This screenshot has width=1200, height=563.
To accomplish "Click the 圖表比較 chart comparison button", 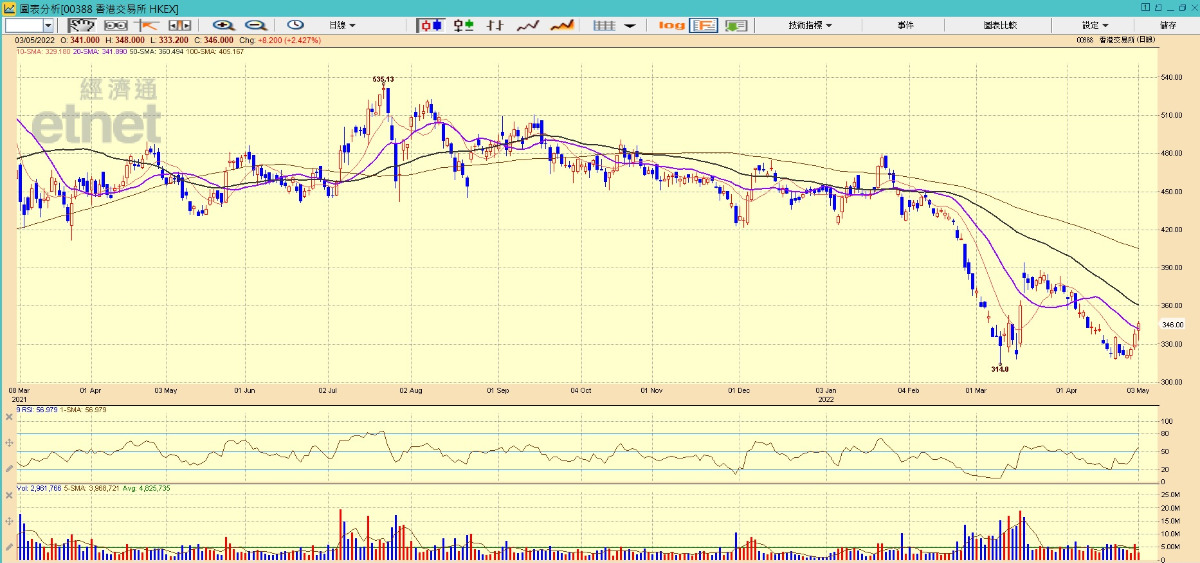I will tap(999, 24).
